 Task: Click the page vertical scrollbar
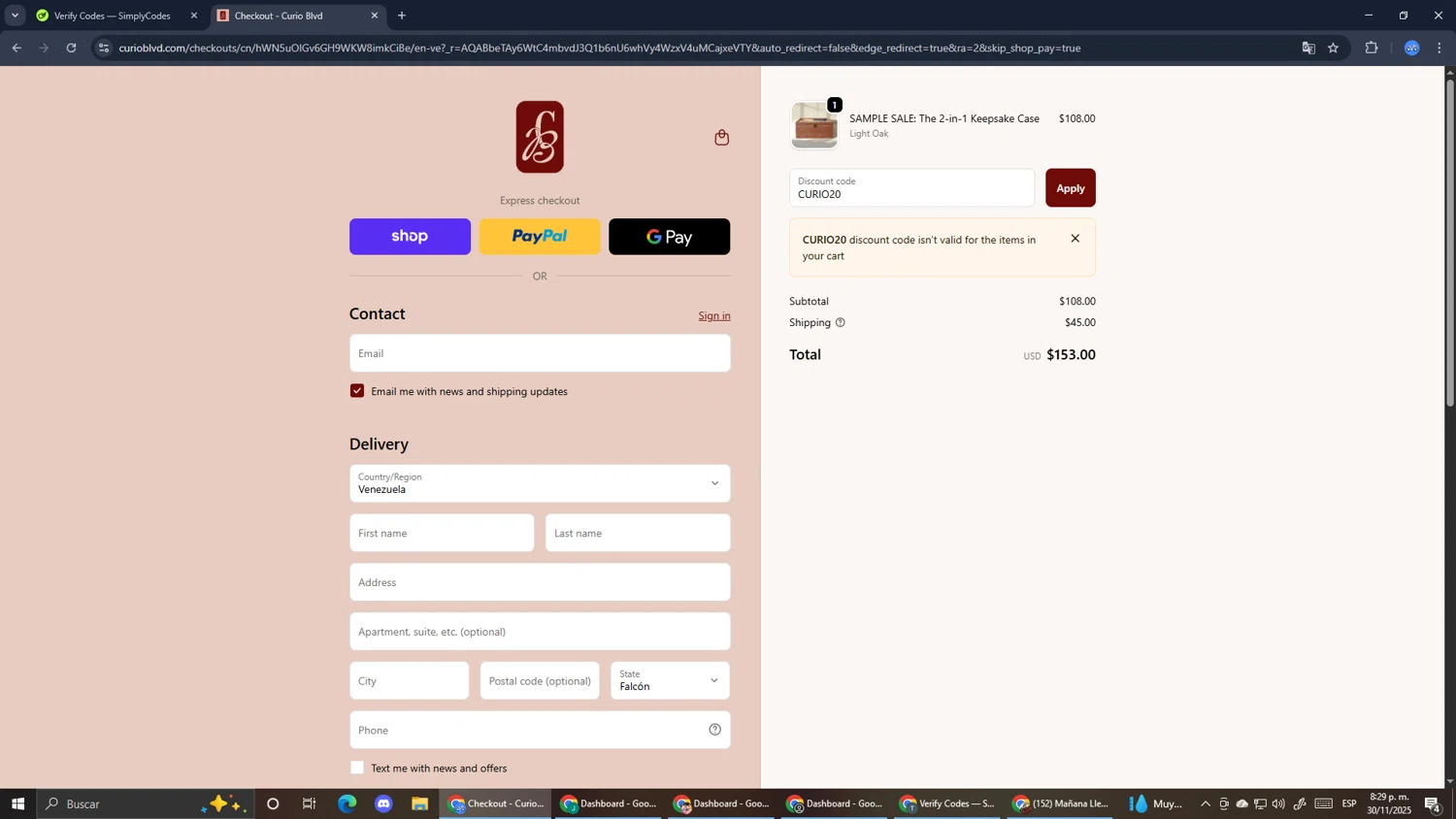1450,243
